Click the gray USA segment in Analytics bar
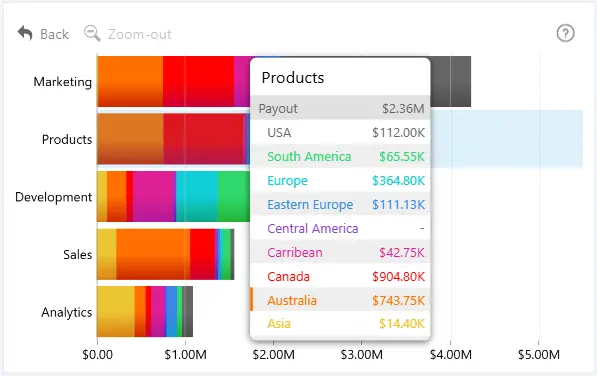Image resolution: width=597 pixels, height=376 pixels. coord(188,312)
